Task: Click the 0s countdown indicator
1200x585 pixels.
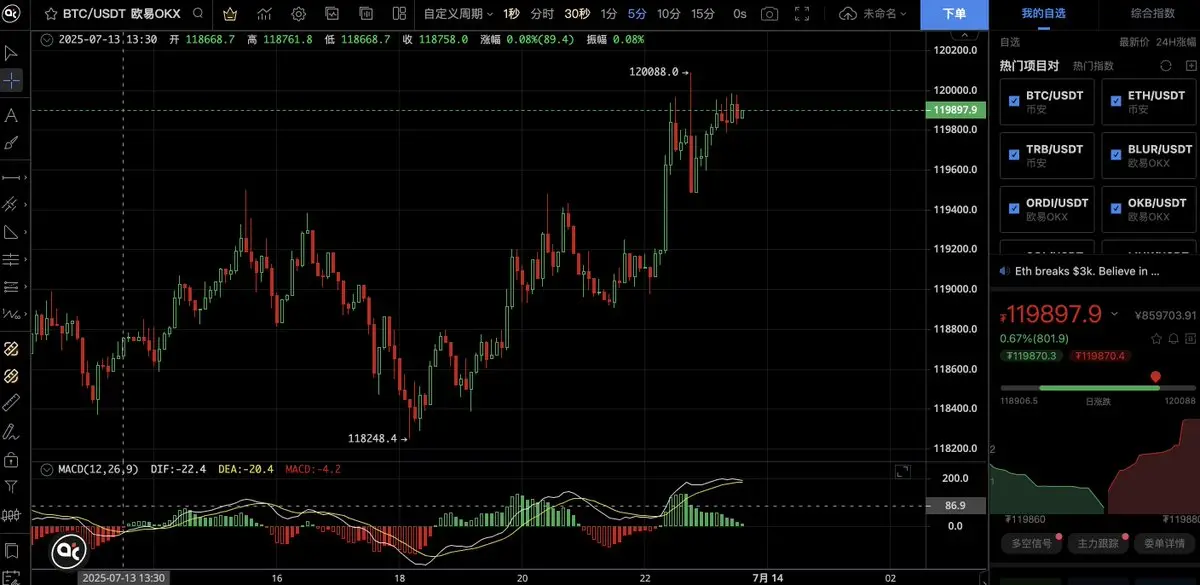Action: (x=740, y=14)
